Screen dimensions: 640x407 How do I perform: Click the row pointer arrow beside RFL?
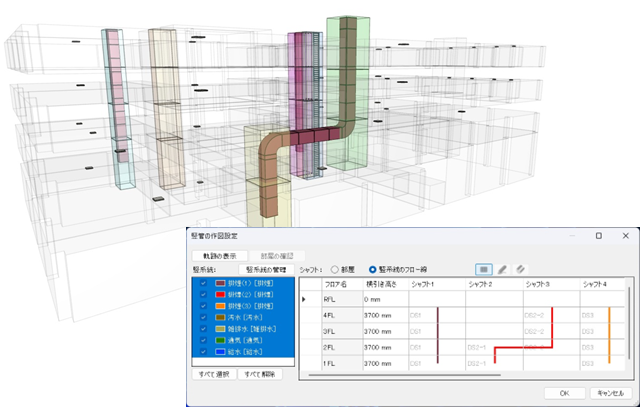pos(304,299)
